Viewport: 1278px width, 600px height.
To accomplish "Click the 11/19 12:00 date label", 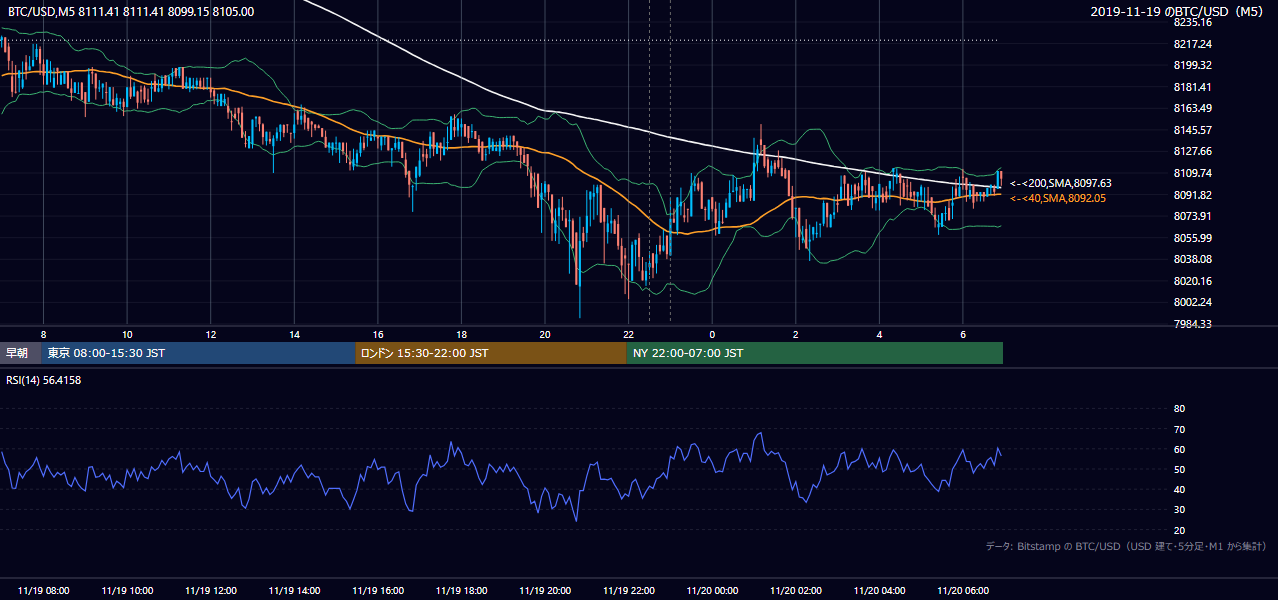I will 211,591.
